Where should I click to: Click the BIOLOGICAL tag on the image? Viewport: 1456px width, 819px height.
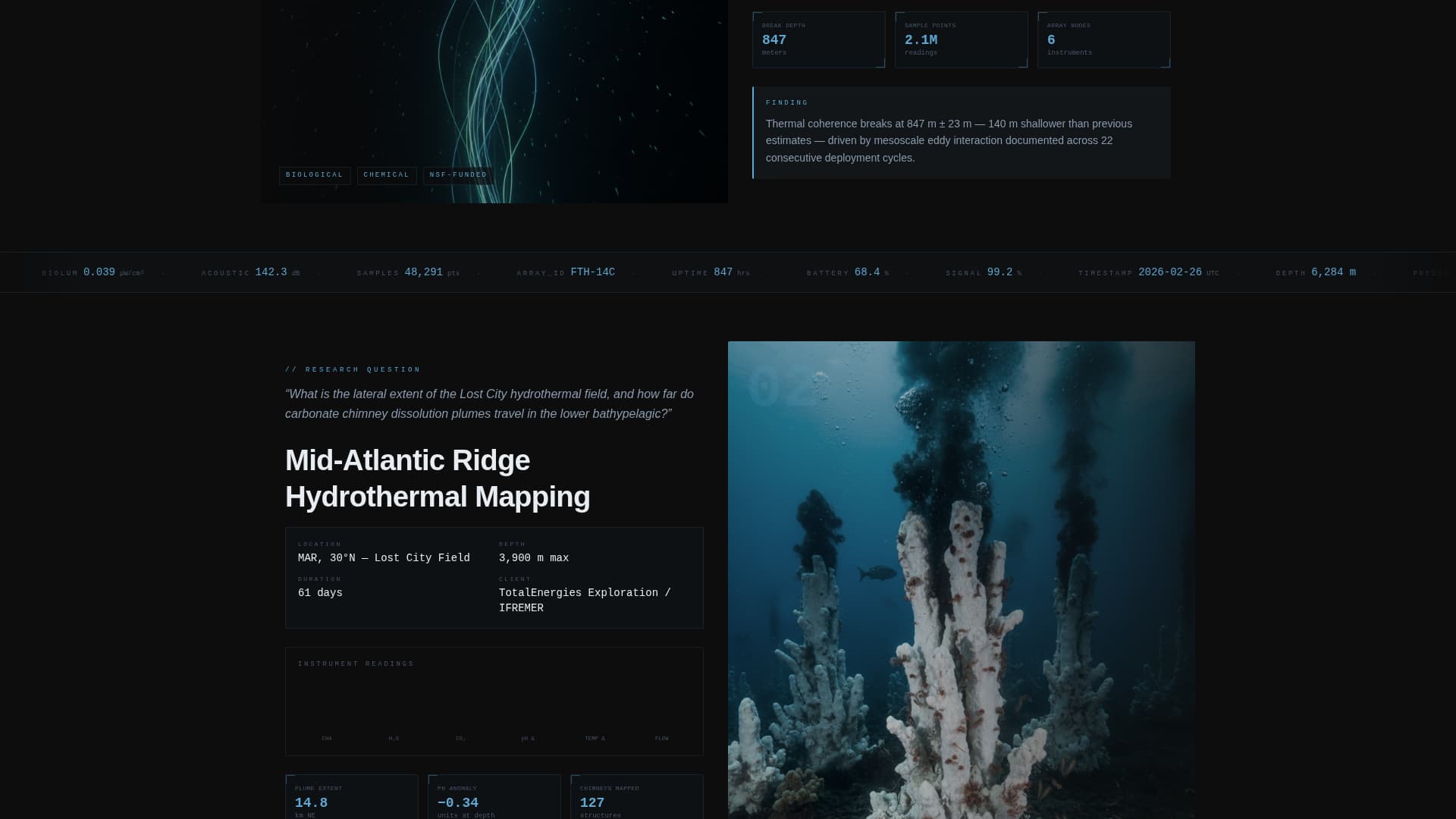point(314,175)
